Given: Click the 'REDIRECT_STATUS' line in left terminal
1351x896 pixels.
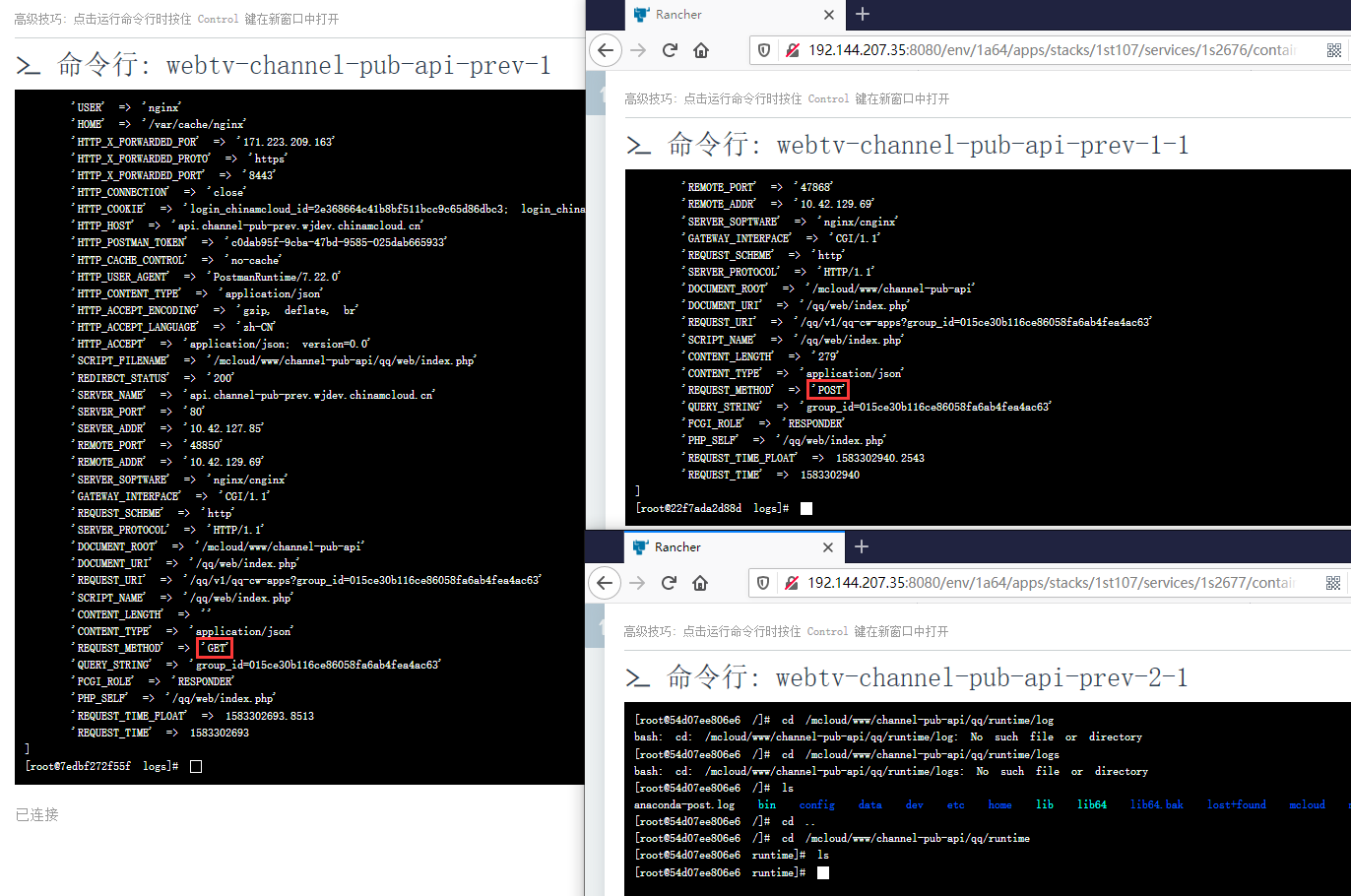Looking at the screenshot, I should click(153, 378).
